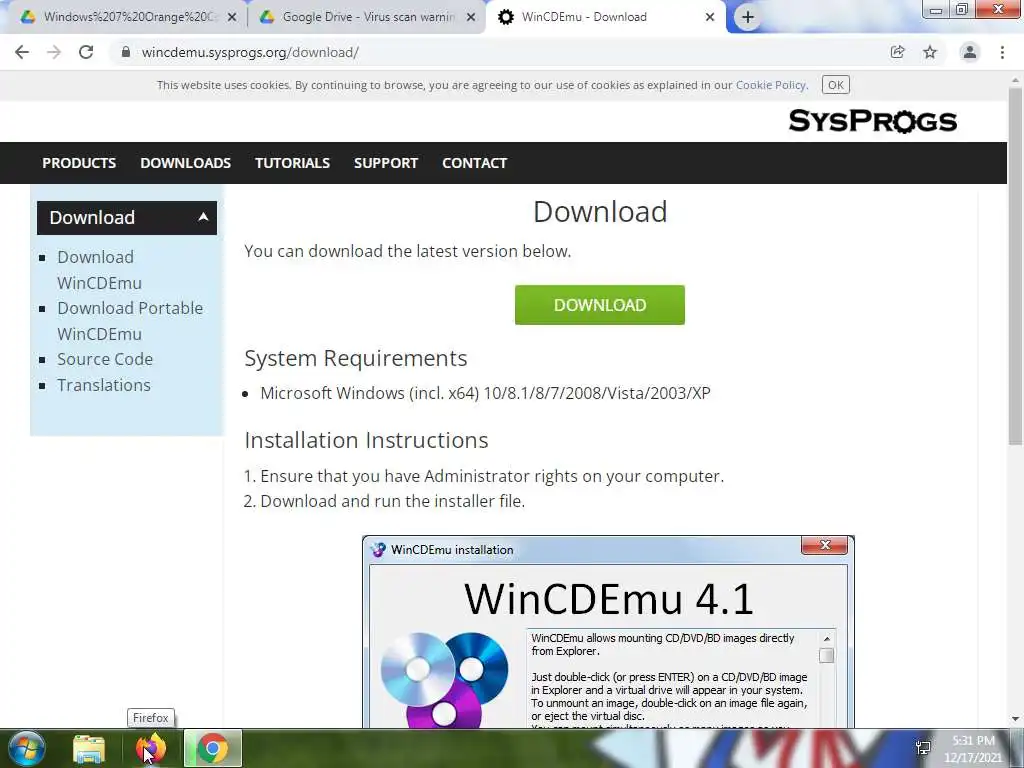This screenshot has height=768, width=1024.
Task: Open the TUTORIALS menu
Action: point(292,163)
